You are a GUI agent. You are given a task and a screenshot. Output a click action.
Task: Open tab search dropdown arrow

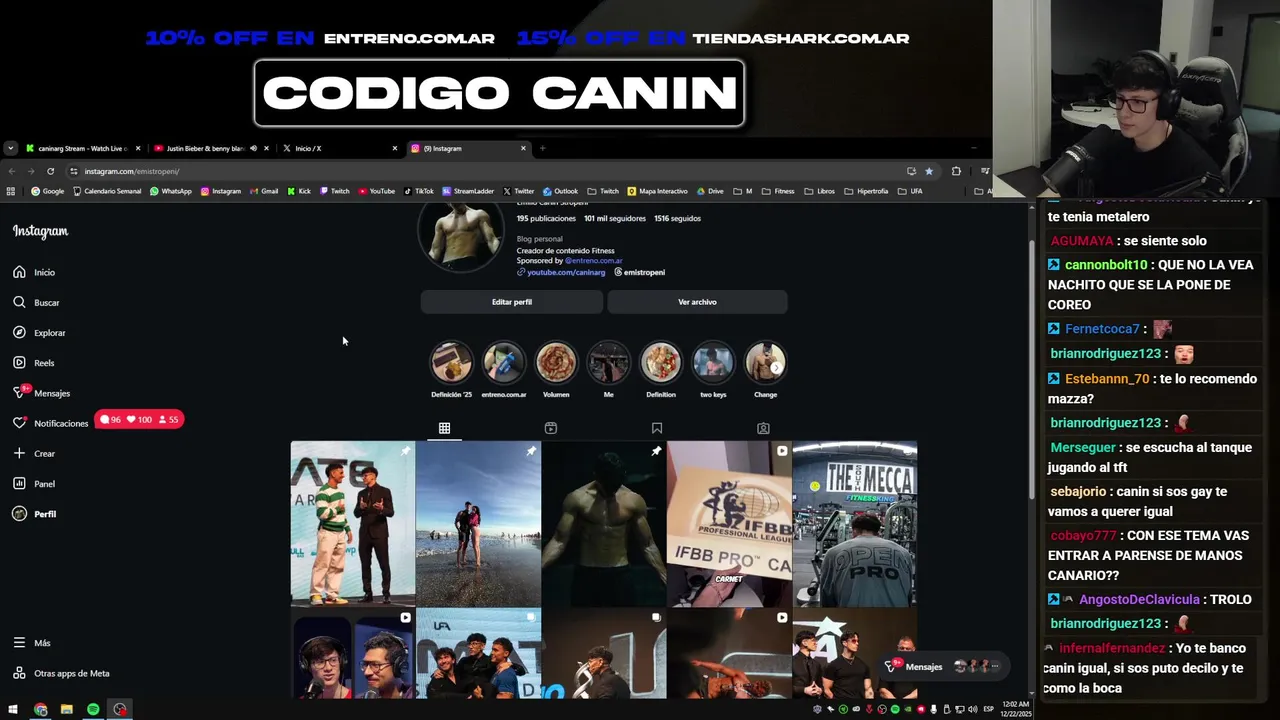[10, 148]
